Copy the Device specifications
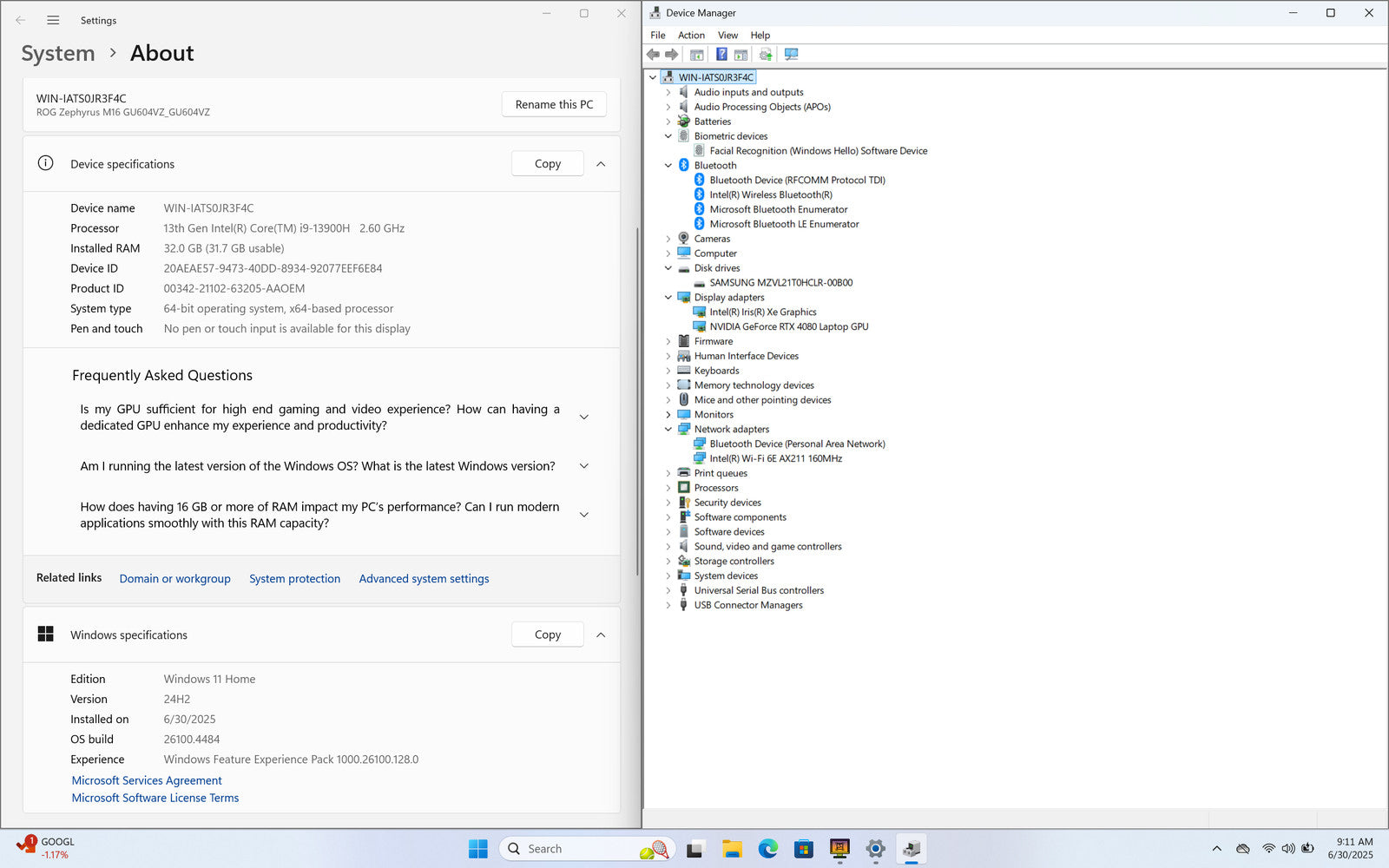Image resolution: width=1389 pixels, height=868 pixels. click(x=547, y=163)
